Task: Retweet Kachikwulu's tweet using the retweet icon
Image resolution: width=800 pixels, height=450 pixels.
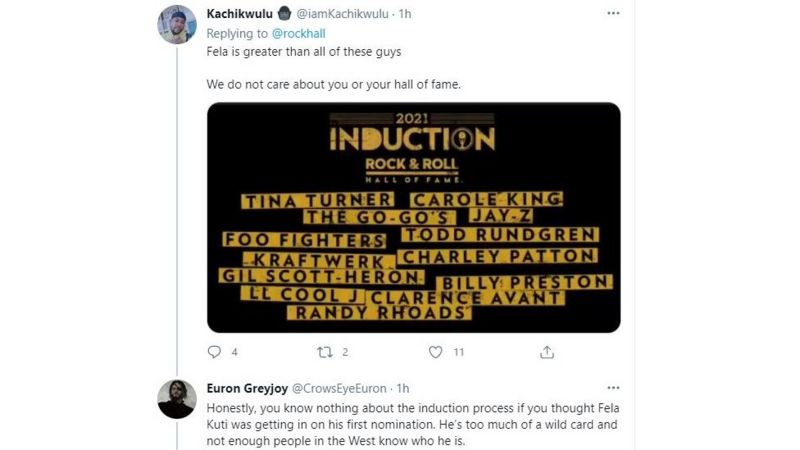Action: pyautogui.click(x=324, y=352)
